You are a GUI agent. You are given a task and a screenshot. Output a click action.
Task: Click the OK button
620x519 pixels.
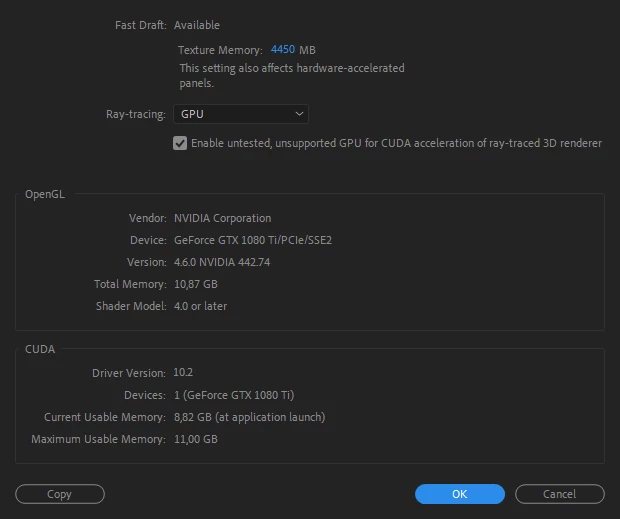(x=459, y=494)
